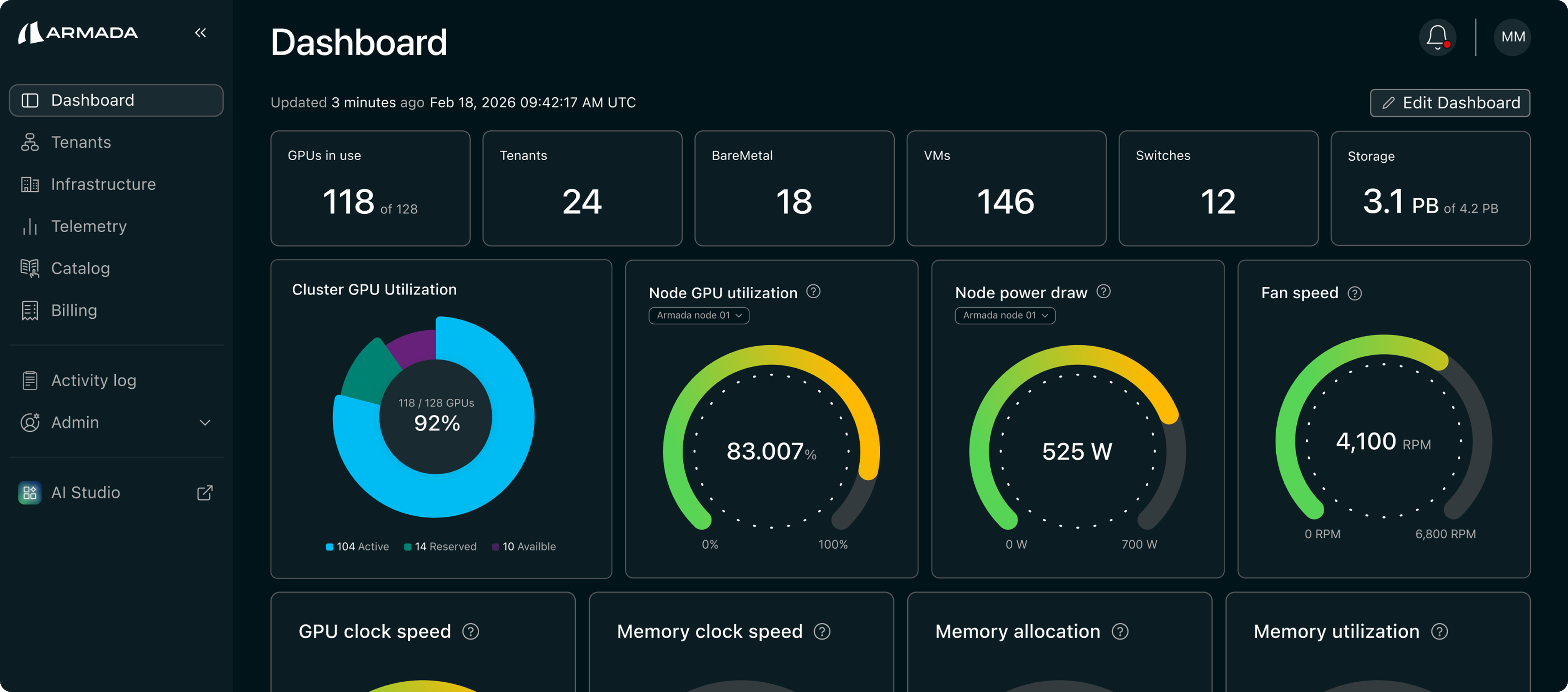Open the MM user avatar menu
The image size is (1568, 692).
coord(1512,37)
